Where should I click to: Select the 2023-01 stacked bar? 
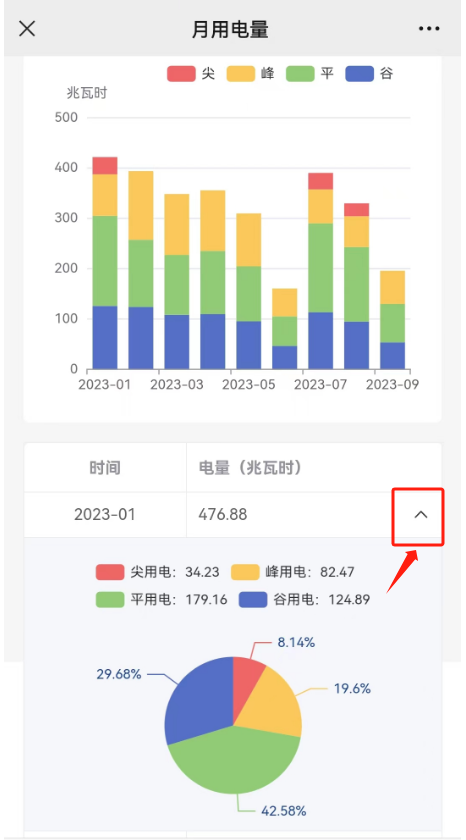coord(105,263)
